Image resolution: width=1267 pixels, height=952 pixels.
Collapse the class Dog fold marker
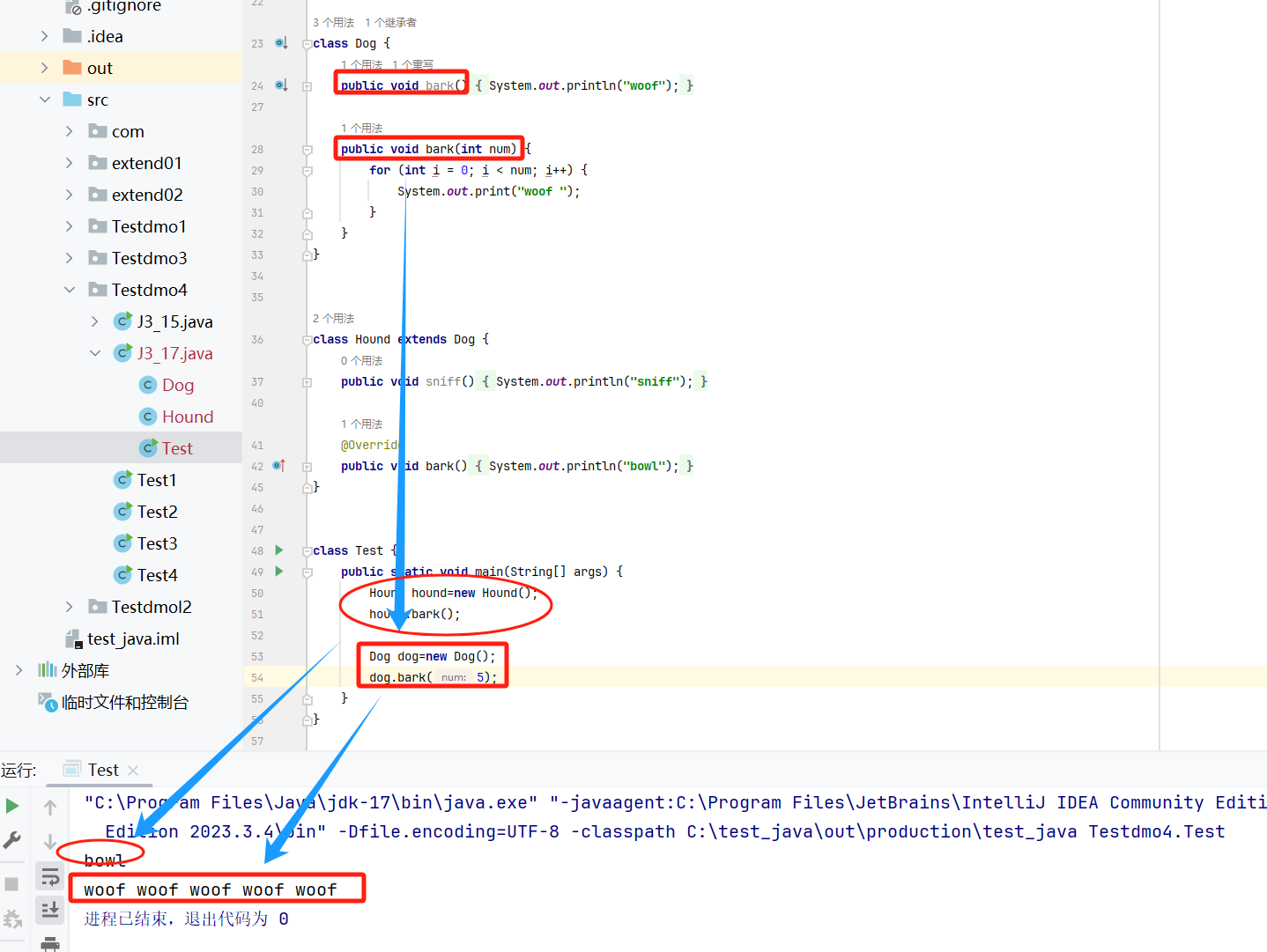(307, 44)
